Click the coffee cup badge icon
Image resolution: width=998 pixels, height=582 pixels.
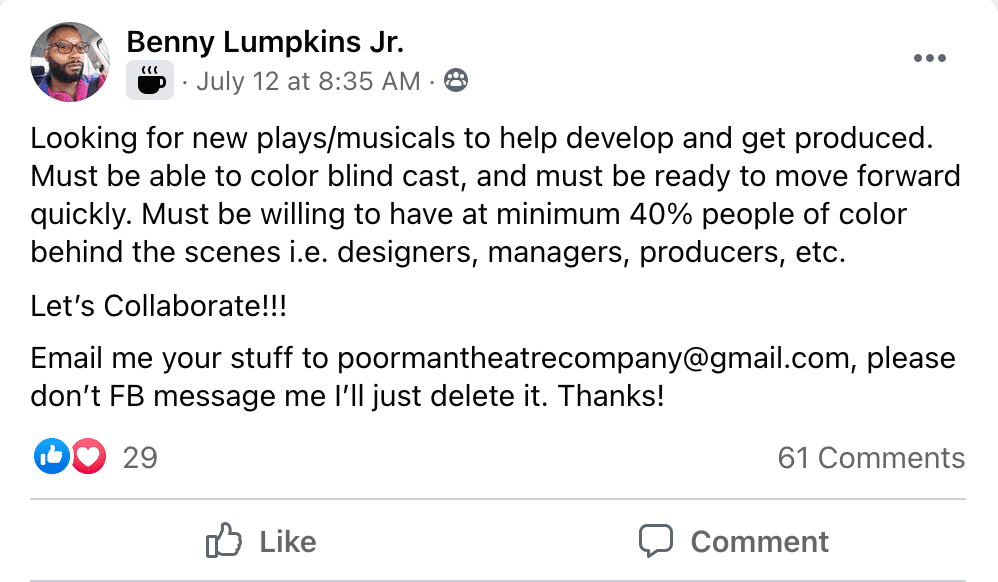[150, 80]
